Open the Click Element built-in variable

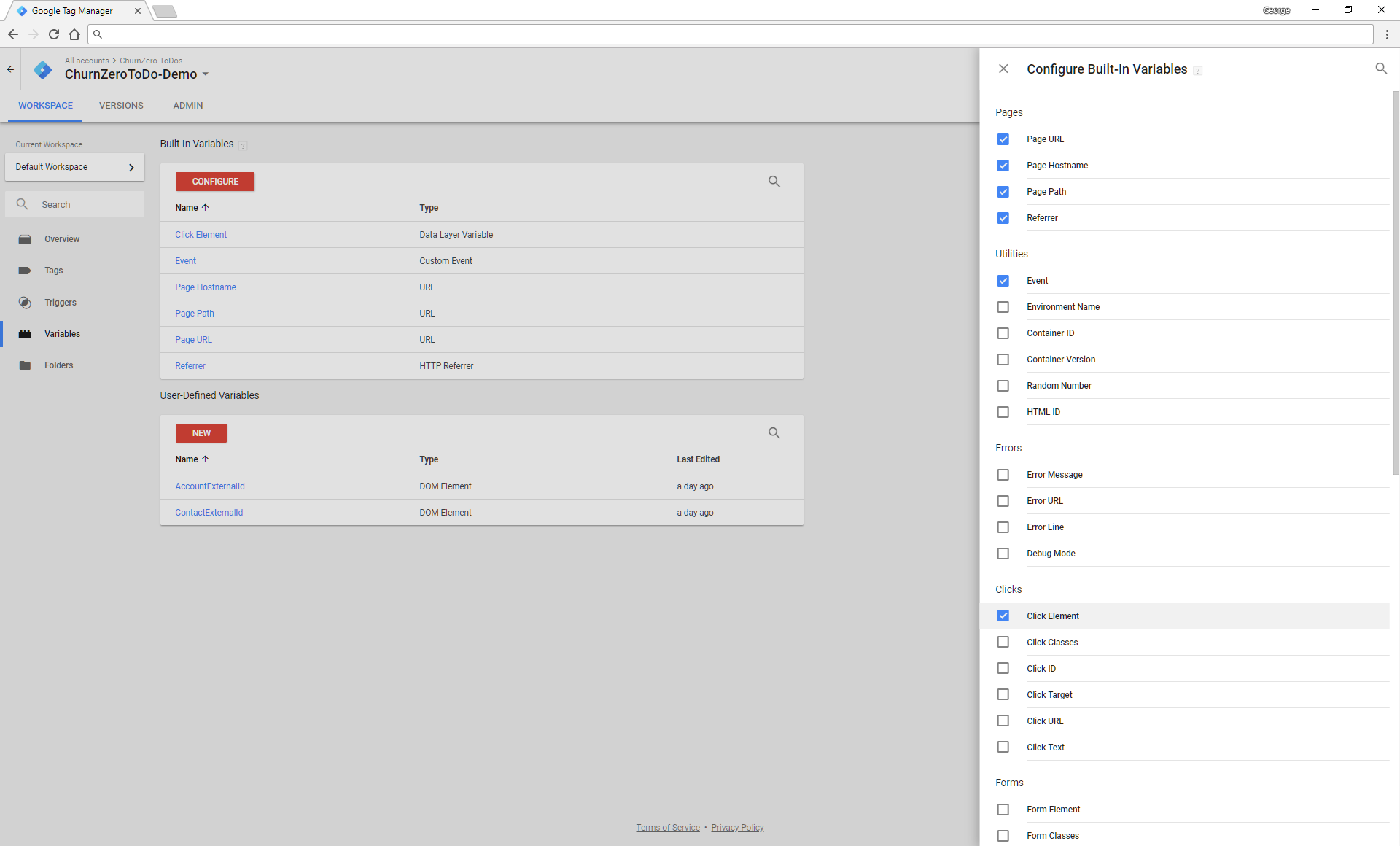[x=201, y=235]
